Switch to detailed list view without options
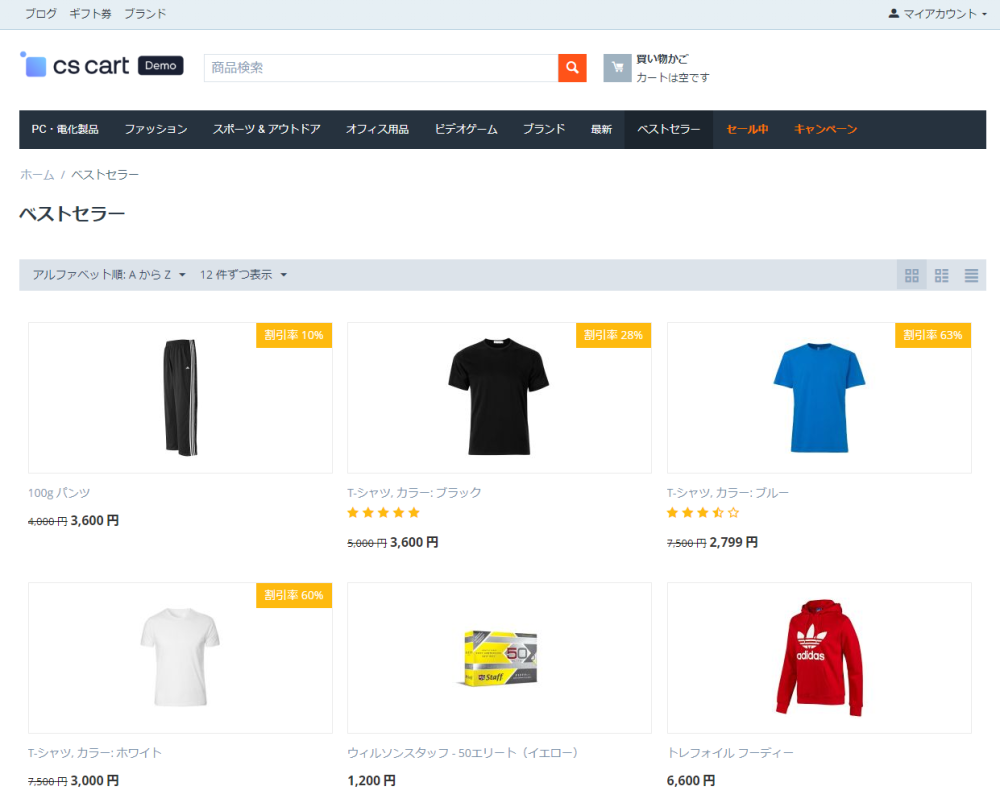The height and width of the screenshot is (807, 1000). (941, 275)
